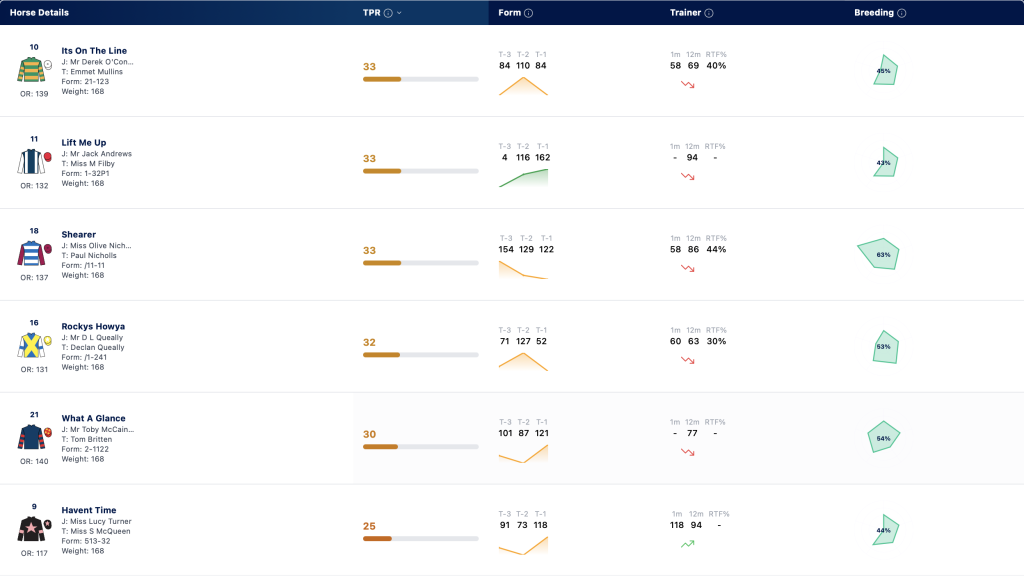
Task: Open the Lift Me Up horse link
Action: point(84,142)
